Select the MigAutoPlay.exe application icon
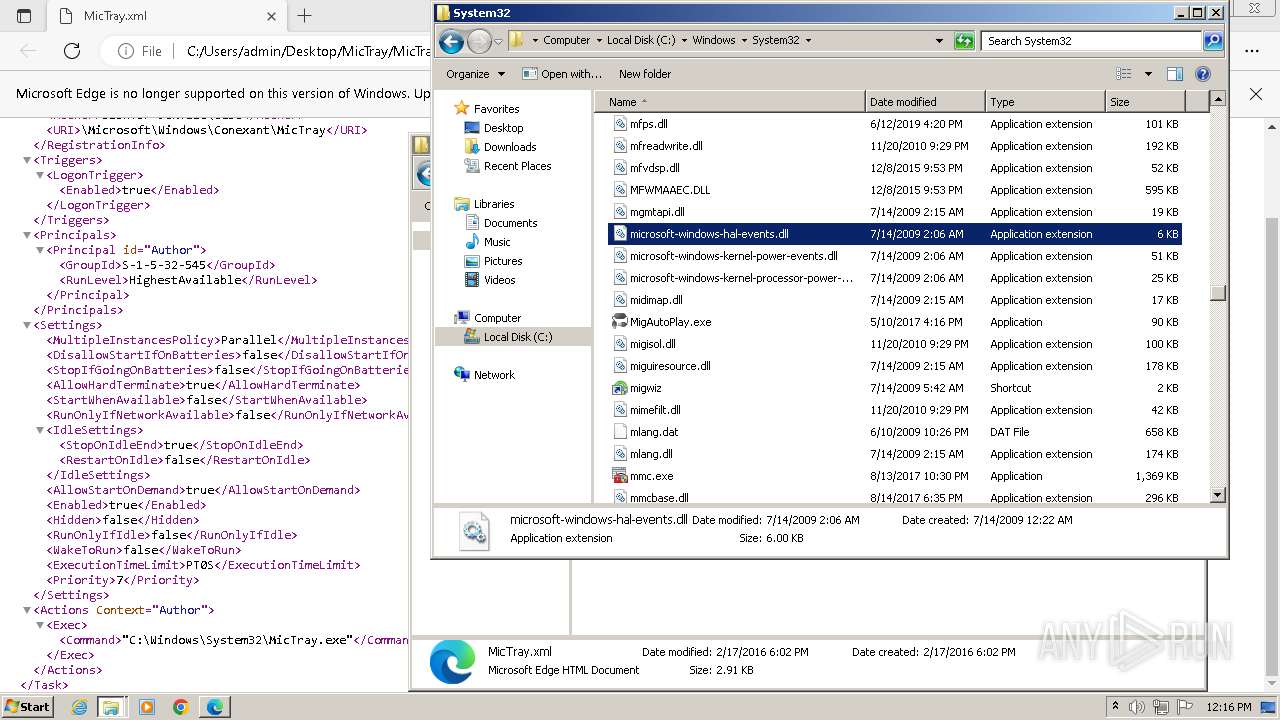Screen dimensions: 1280x720 621,322
